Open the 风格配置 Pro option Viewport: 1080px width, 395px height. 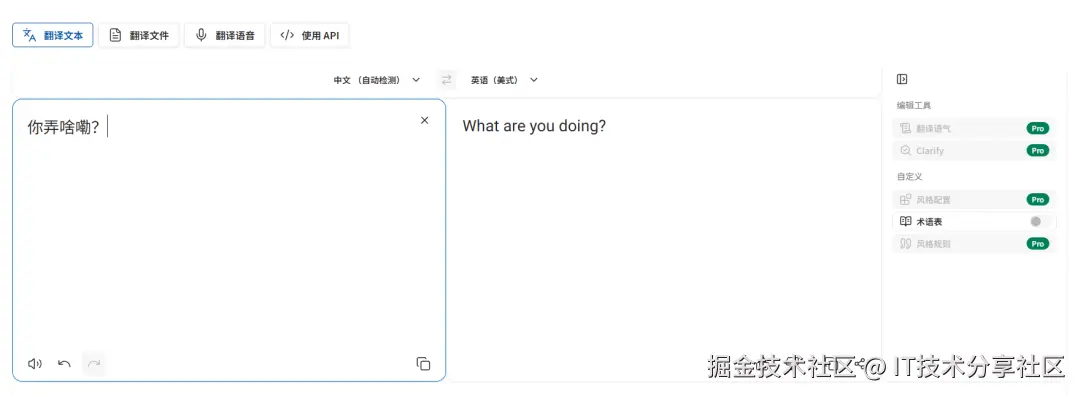974,200
